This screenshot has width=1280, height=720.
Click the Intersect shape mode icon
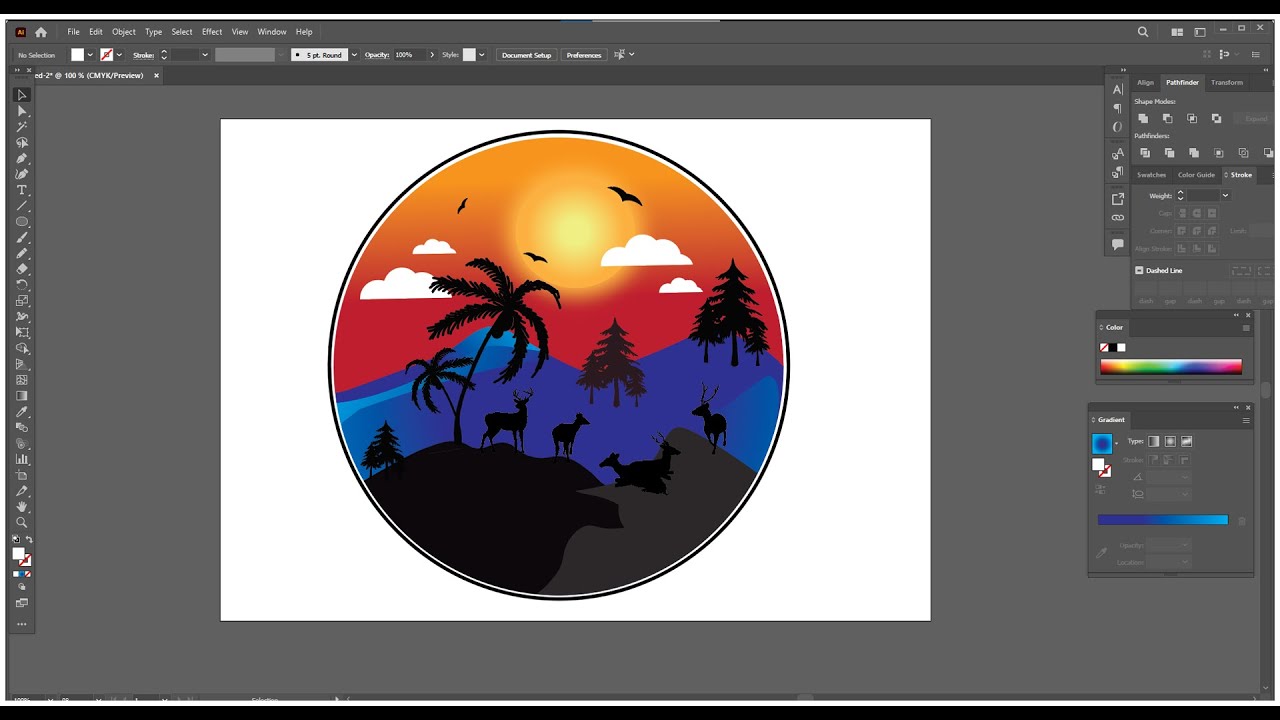(x=1192, y=118)
